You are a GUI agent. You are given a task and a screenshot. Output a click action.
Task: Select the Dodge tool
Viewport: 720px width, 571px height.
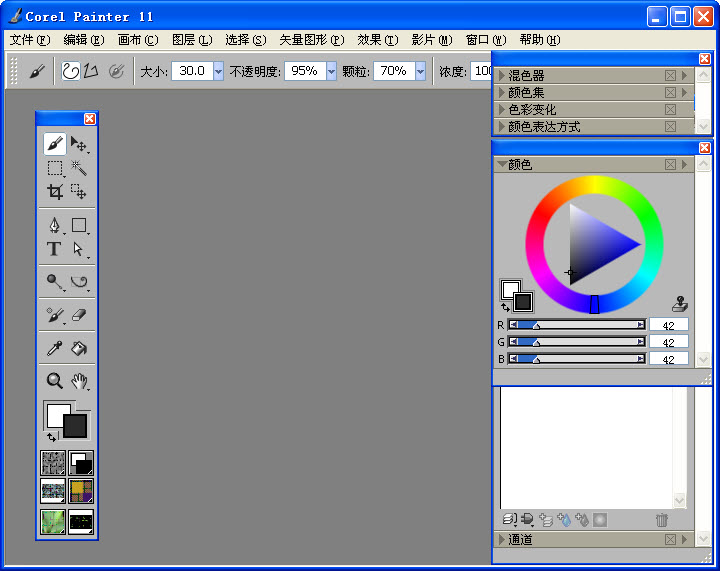tap(55, 281)
